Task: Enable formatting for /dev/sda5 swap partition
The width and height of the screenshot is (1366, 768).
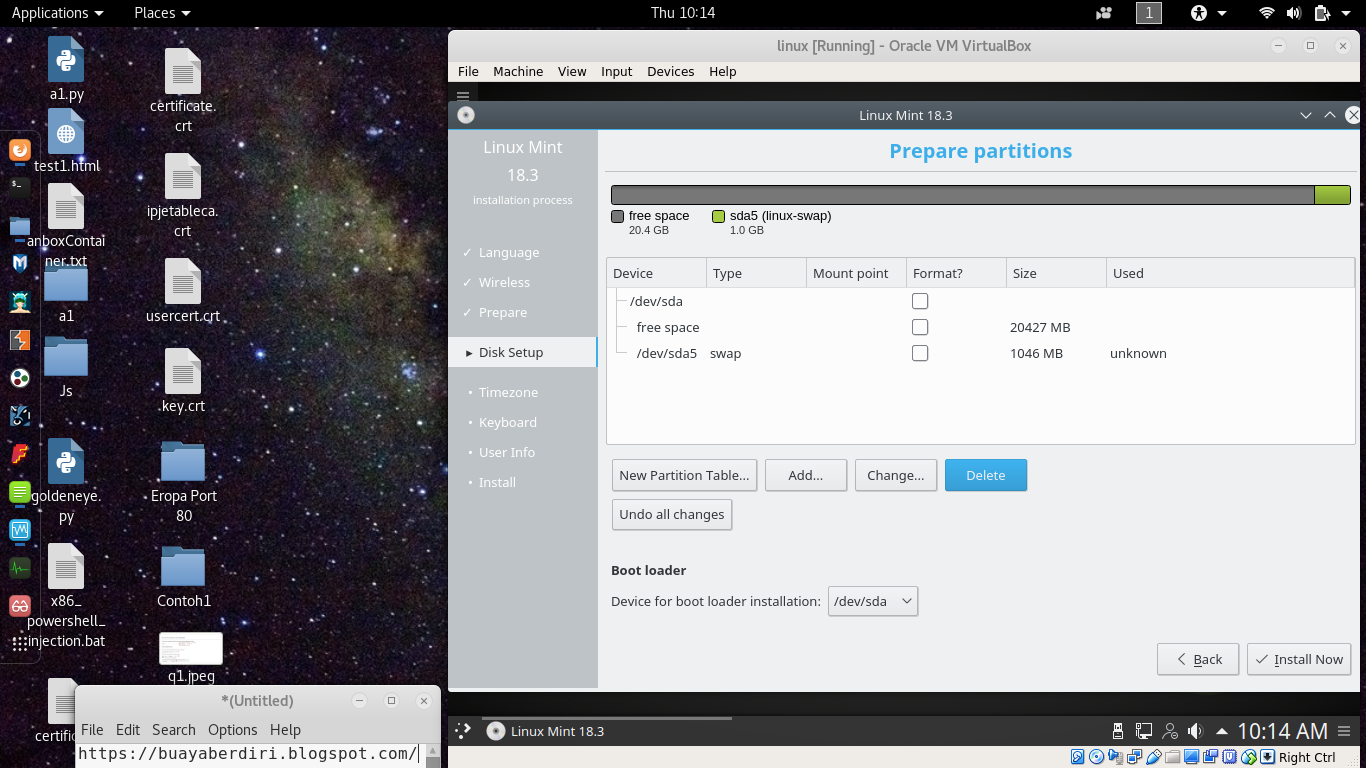Action: (x=920, y=352)
